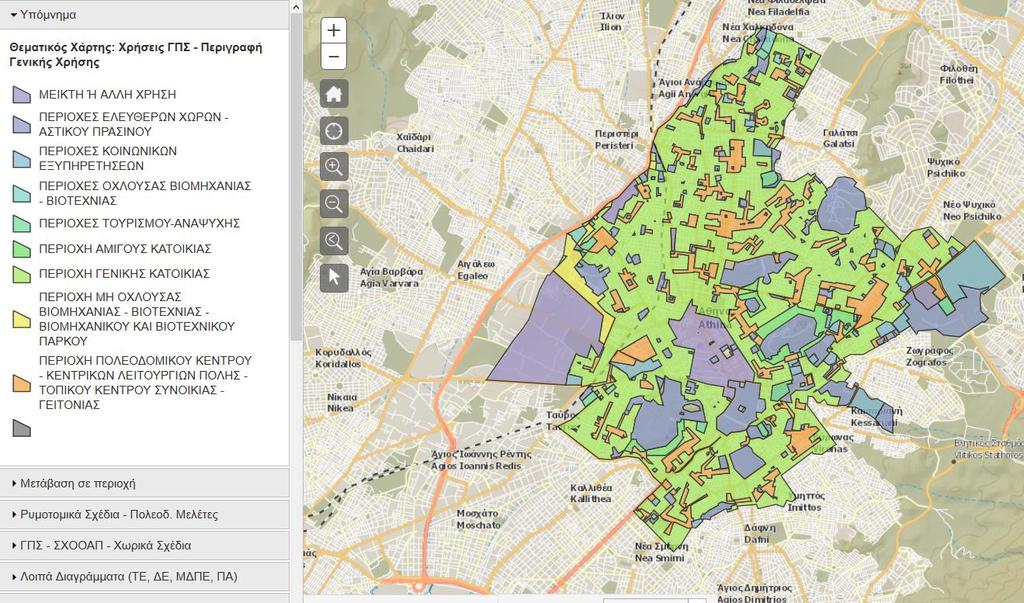
Task: Click the Νέα Σμύρνη Nea Smirni label
Action: point(660,552)
